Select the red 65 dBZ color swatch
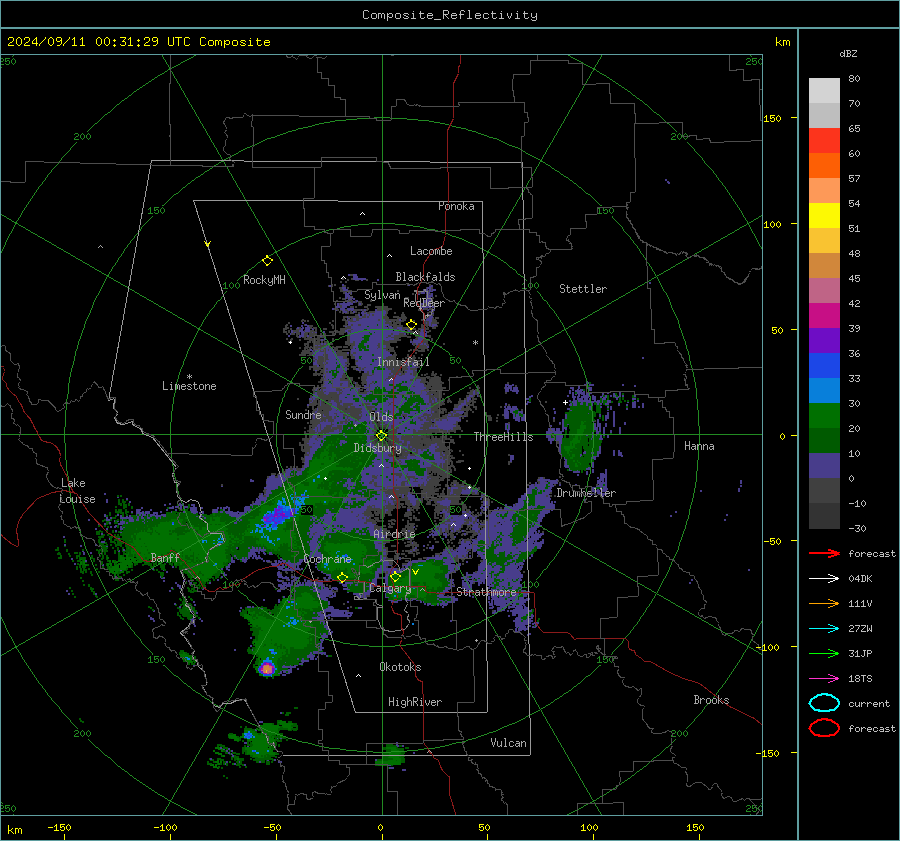Viewport: 900px width, 841px height. (824, 141)
